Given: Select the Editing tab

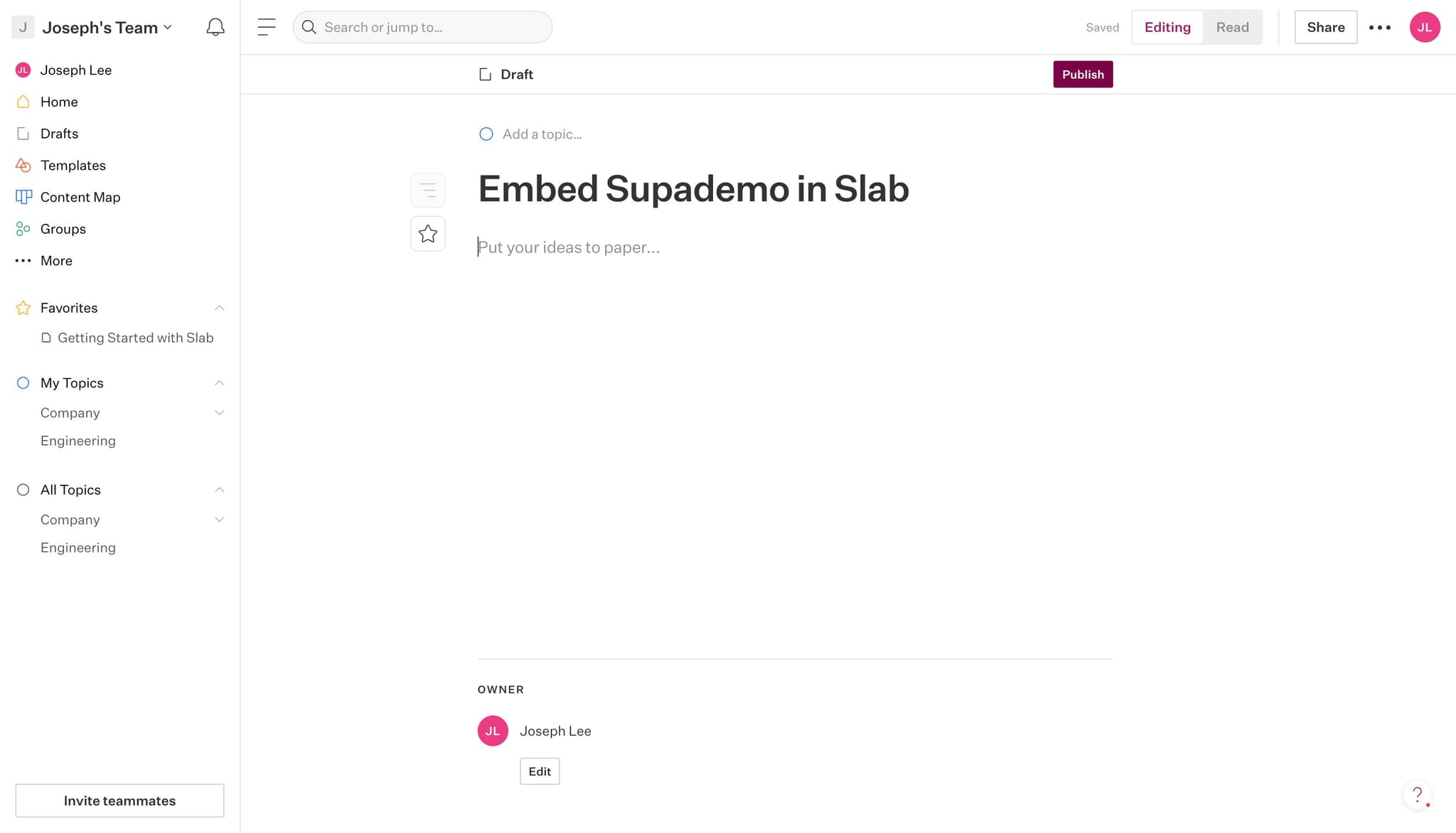Looking at the screenshot, I should click(x=1167, y=27).
